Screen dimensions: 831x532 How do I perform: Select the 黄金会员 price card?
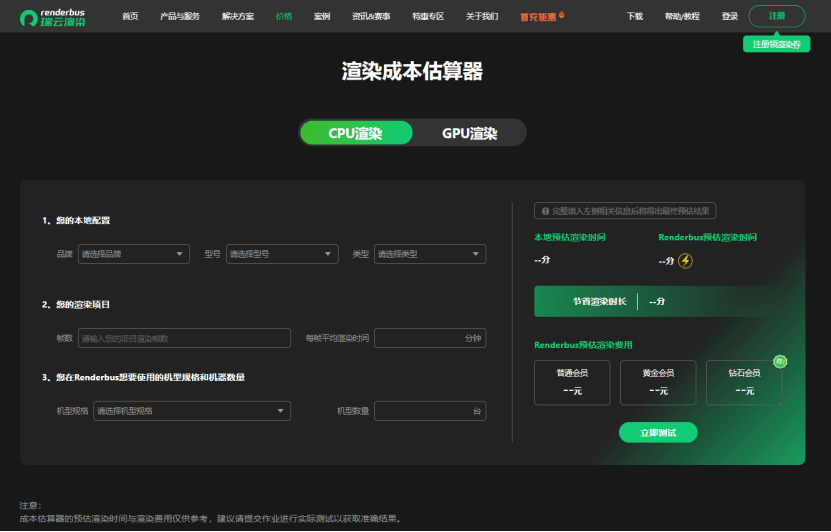coord(658,383)
